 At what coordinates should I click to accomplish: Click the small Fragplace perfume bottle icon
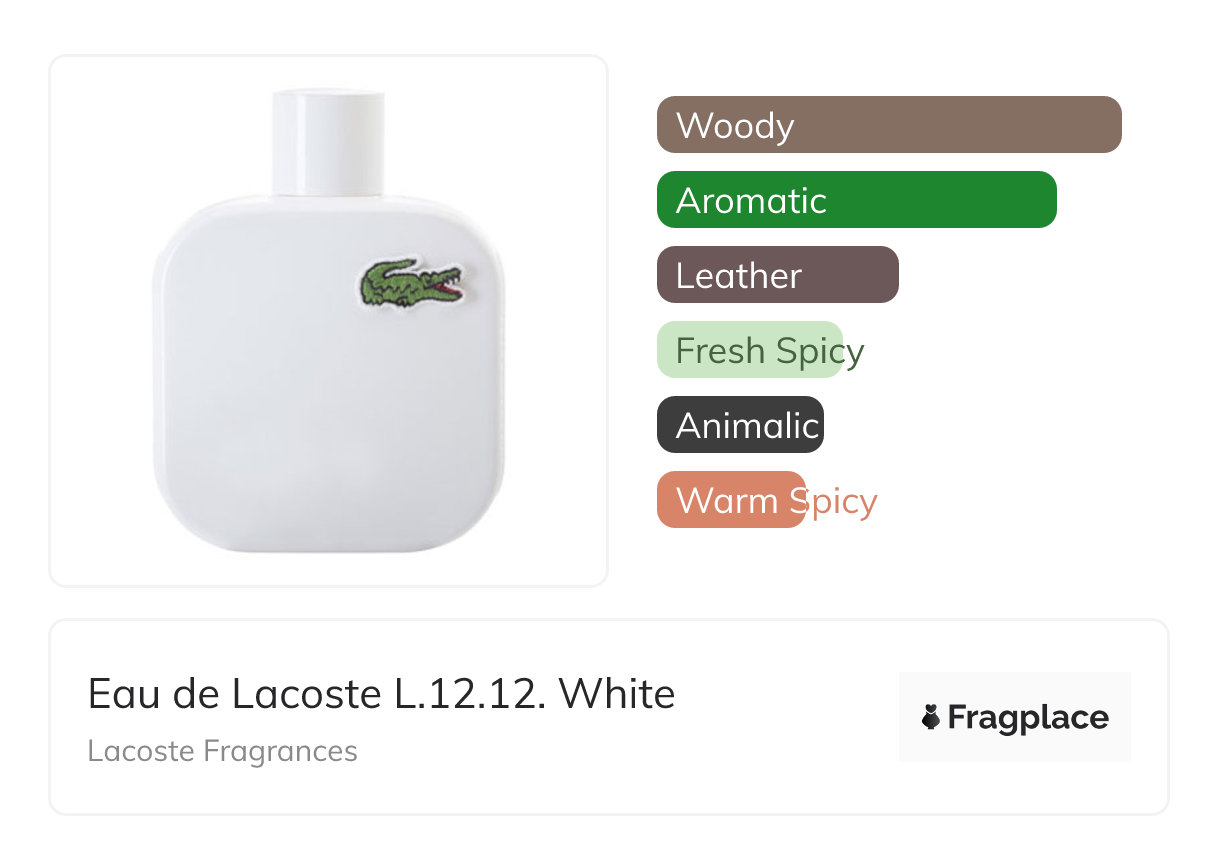(x=931, y=717)
